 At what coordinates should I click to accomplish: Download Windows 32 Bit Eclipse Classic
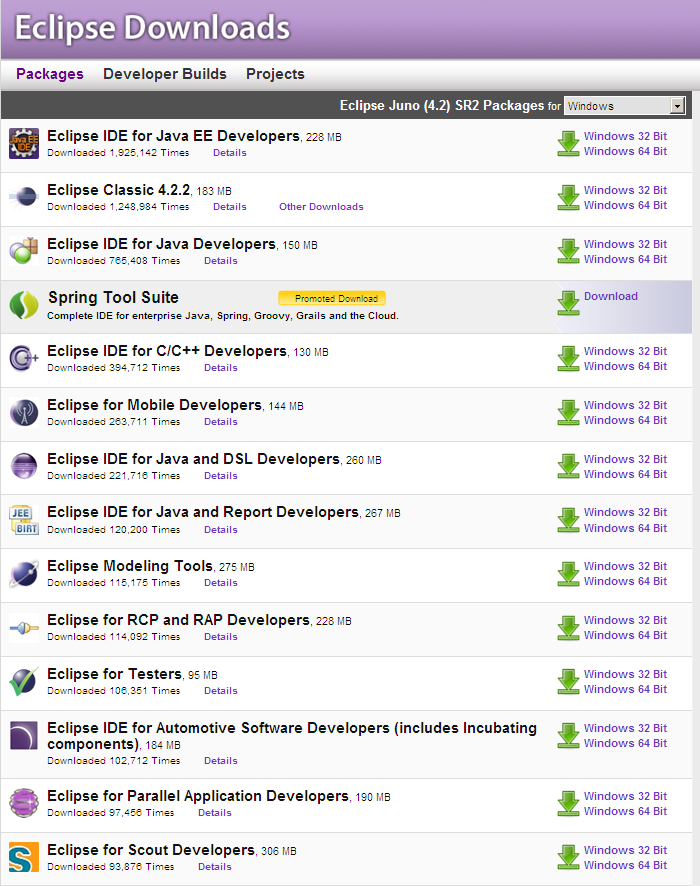click(625, 190)
